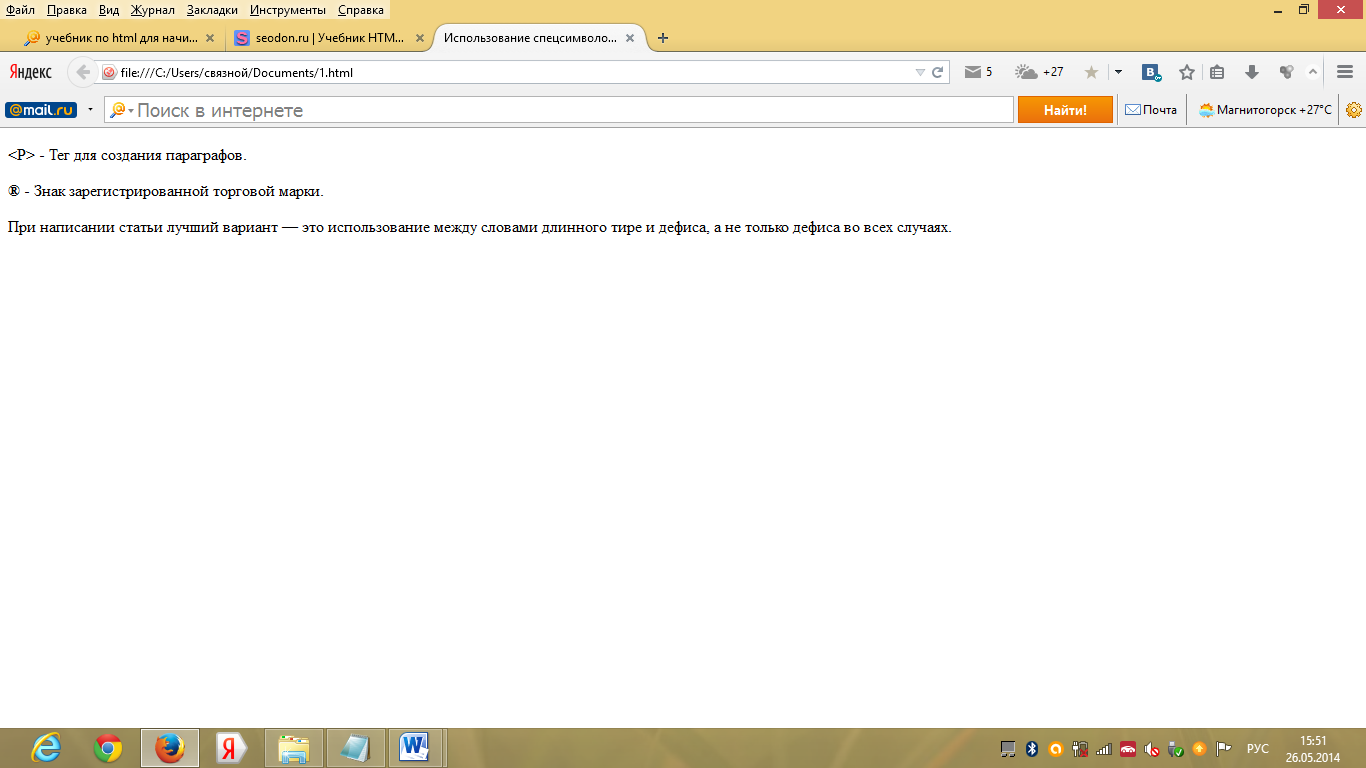
Task: Click the site identity icon in address bar
Action: (x=109, y=72)
